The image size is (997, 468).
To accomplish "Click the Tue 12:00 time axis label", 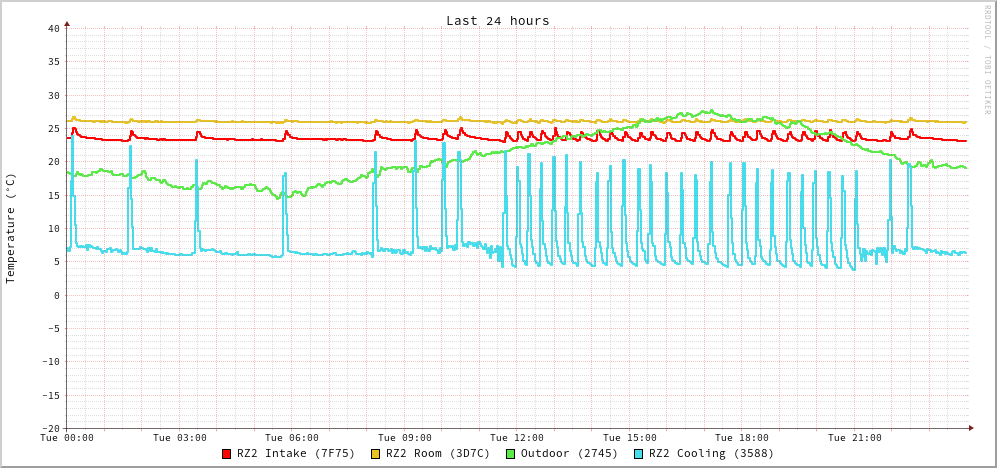I will [517, 438].
